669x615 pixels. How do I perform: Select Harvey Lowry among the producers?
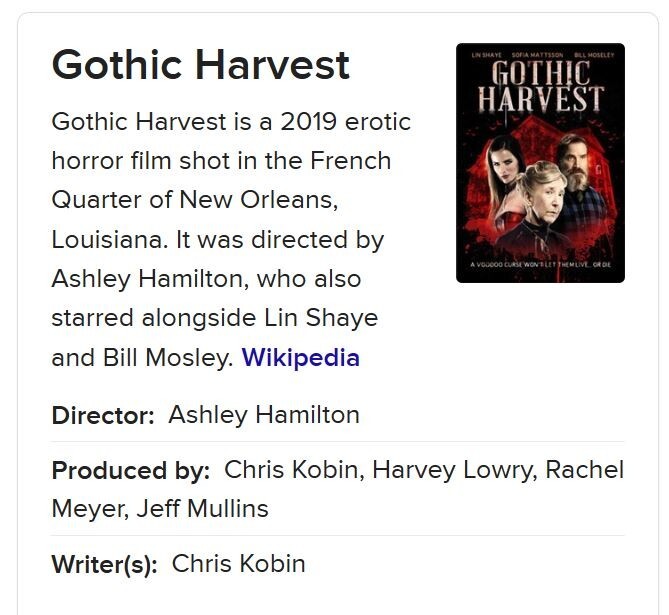[x=452, y=470]
